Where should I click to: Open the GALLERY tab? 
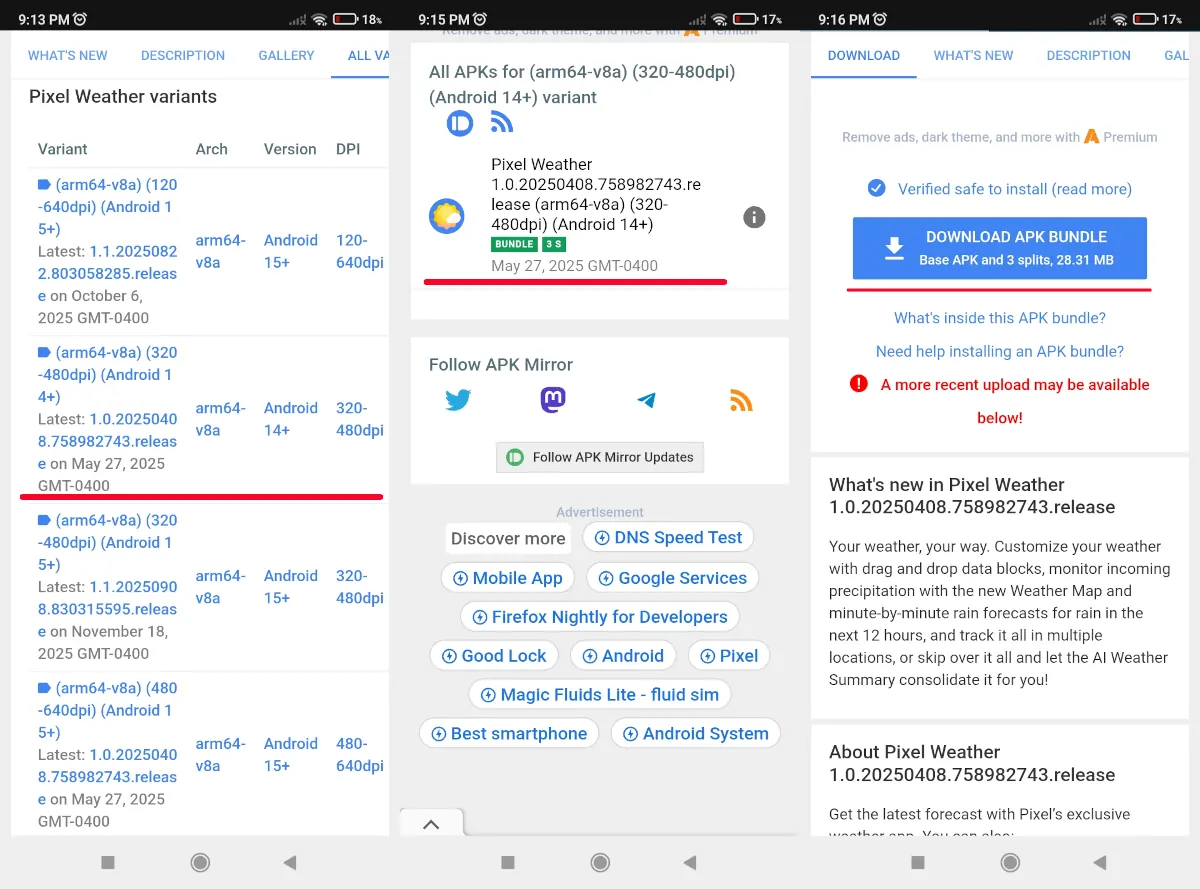point(286,56)
